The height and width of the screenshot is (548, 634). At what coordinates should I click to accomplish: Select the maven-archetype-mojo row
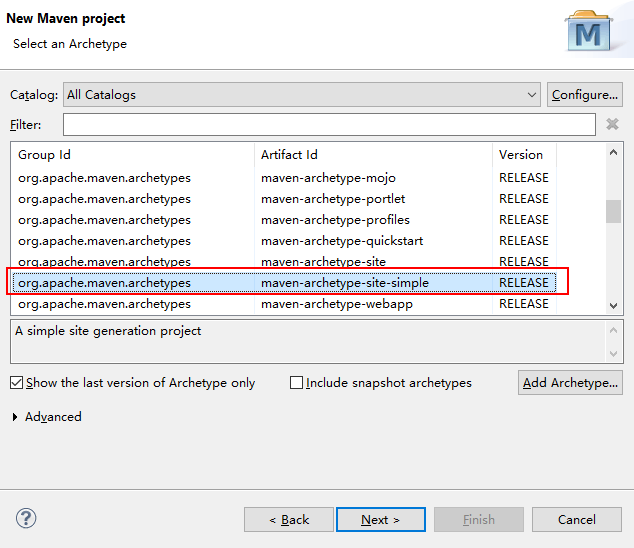[284, 178]
